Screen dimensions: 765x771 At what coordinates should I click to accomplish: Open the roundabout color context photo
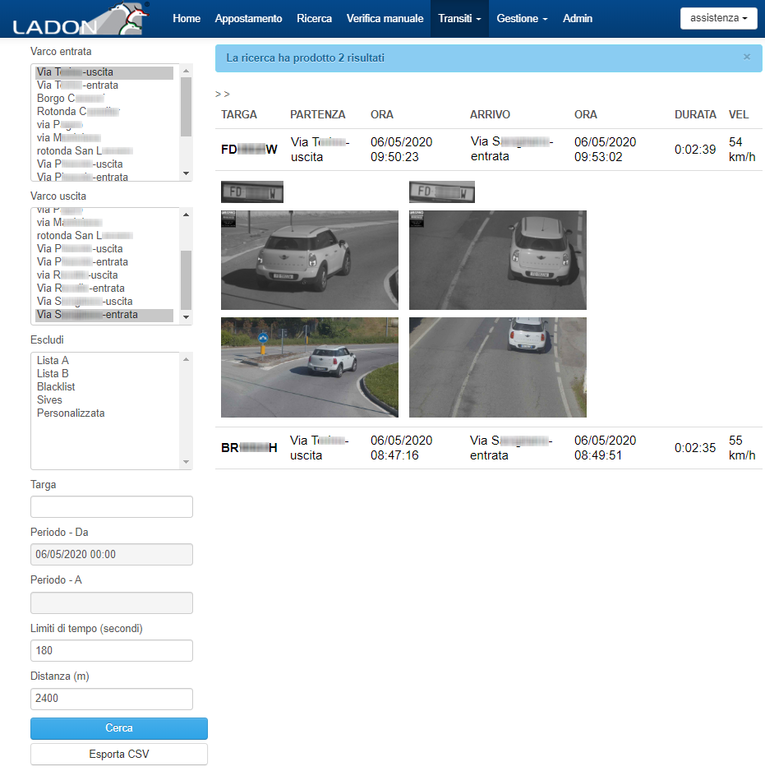310,367
